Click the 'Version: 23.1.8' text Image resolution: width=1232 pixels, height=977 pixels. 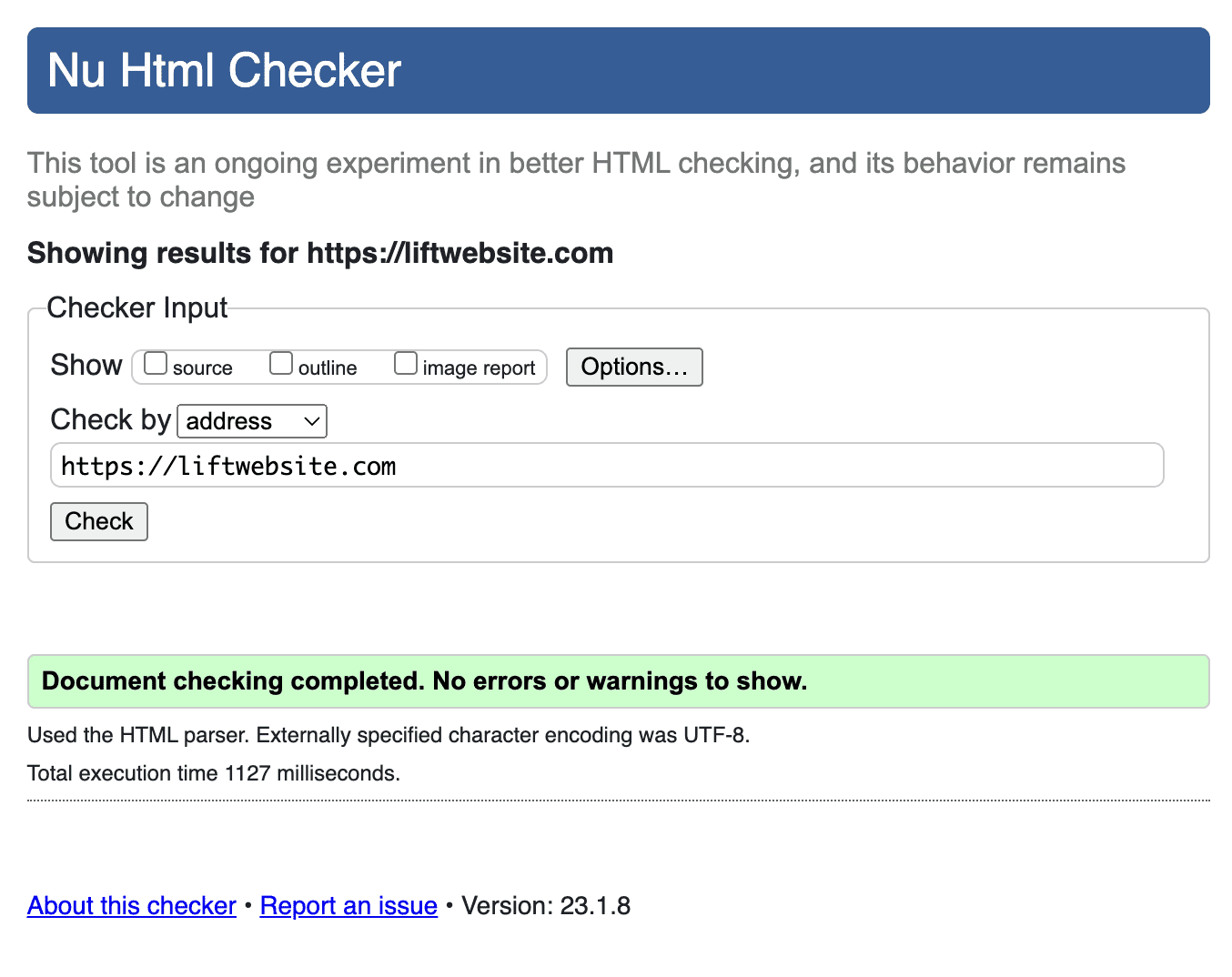[546, 906]
